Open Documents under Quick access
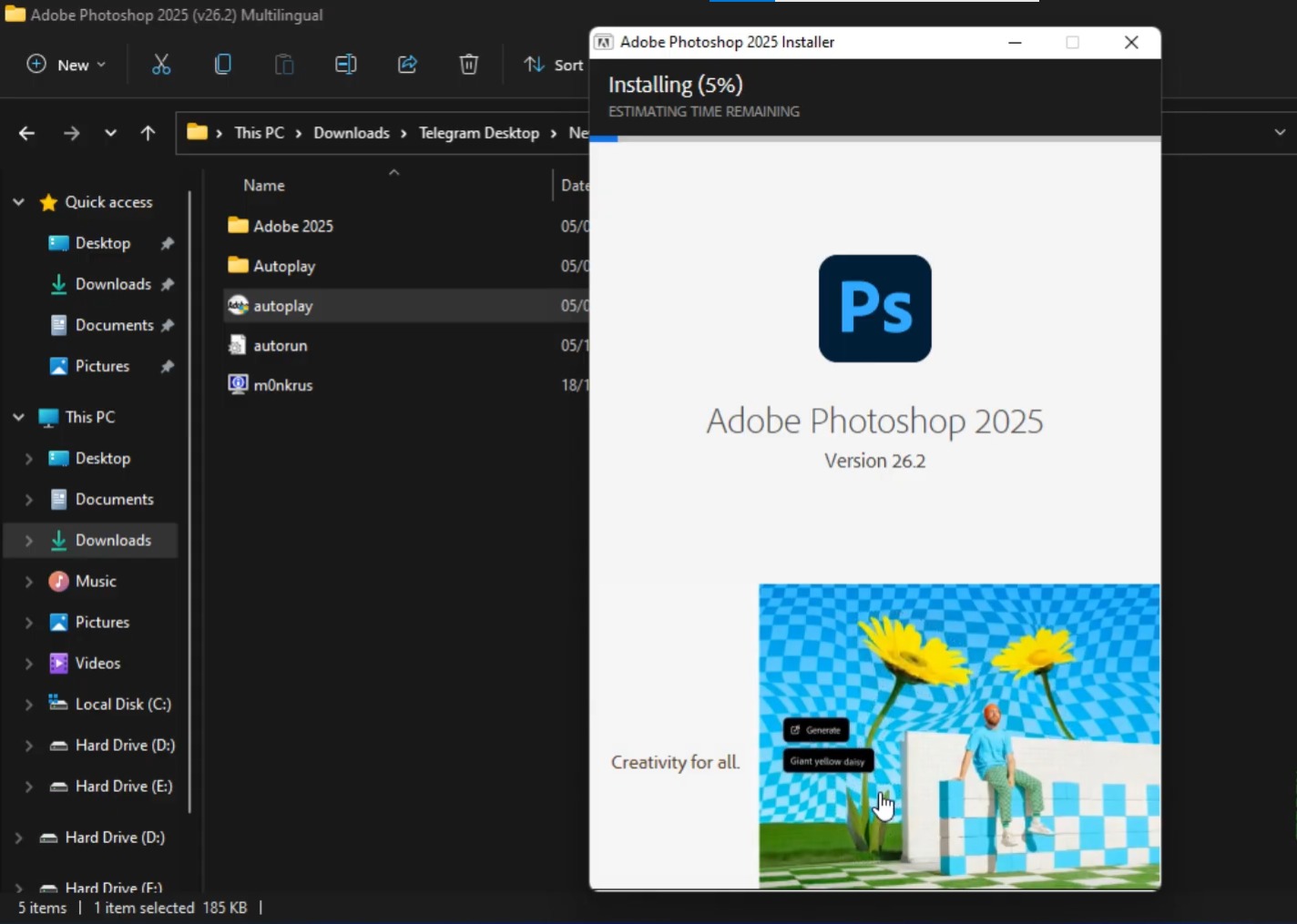The width and height of the screenshot is (1297, 924). [x=114, y=325]
